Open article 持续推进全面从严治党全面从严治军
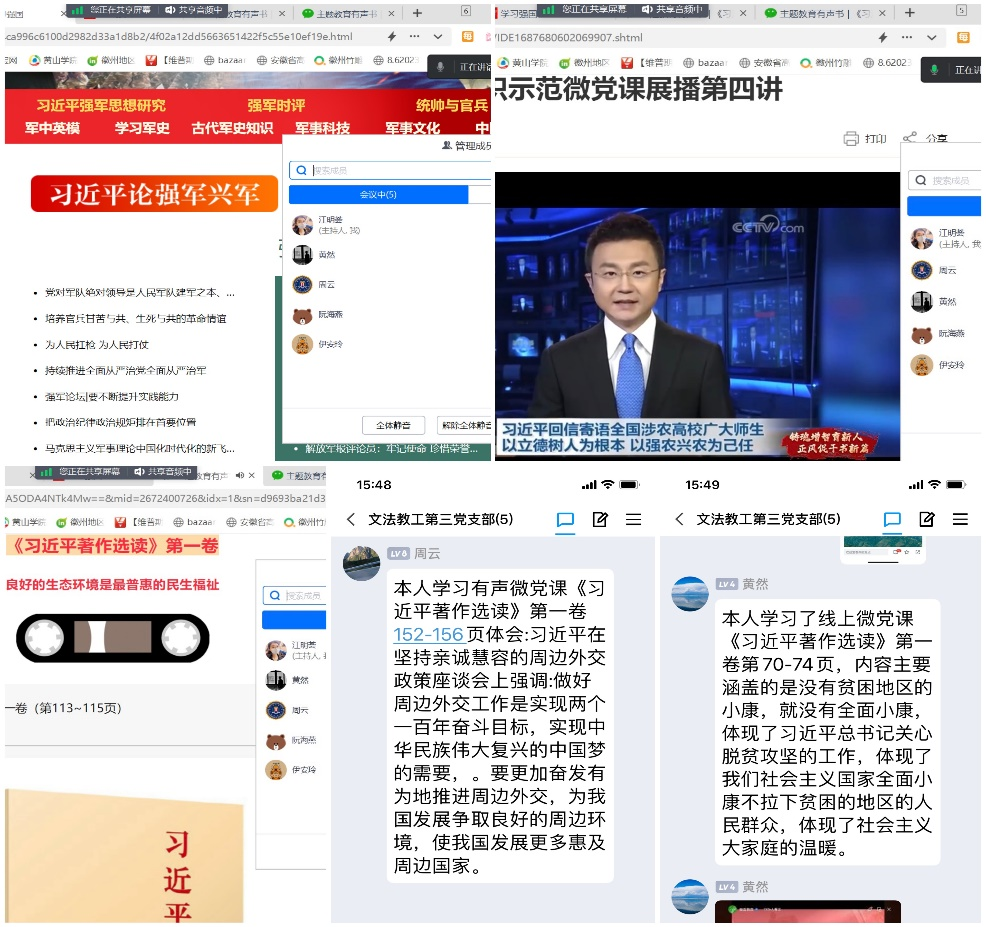The height and width of the screenshot is (927, 986). (126, 370)
